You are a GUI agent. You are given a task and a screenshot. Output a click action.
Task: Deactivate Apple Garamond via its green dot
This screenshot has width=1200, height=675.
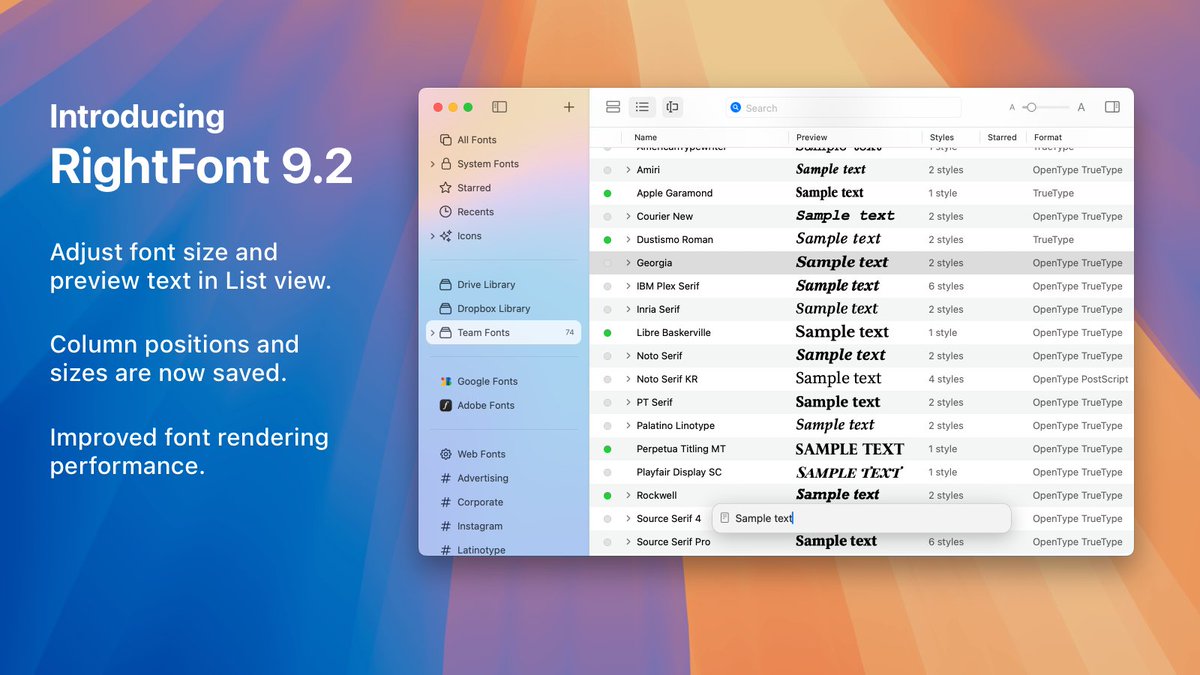pos(607,193)
